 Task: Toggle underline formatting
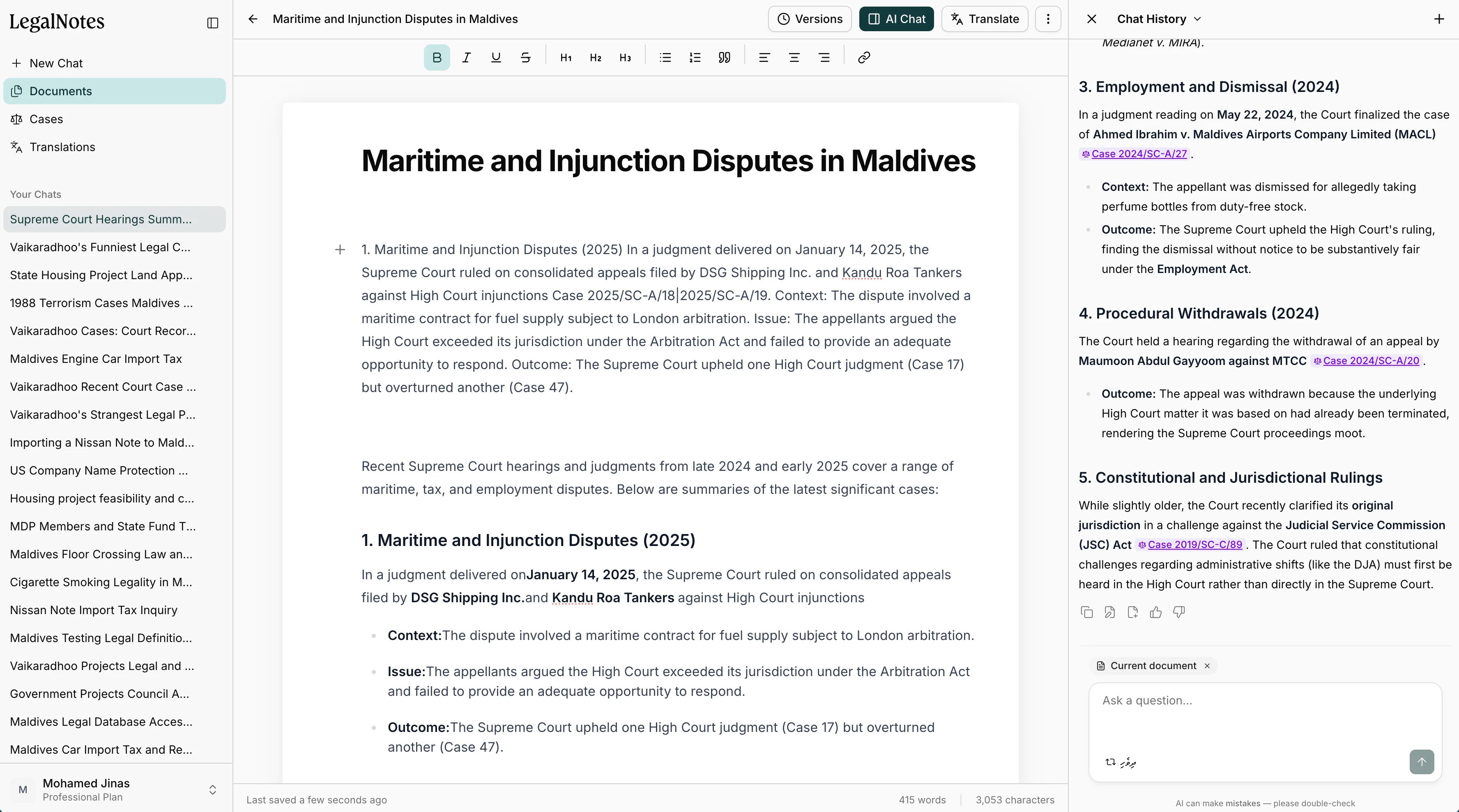coord(496,57)
